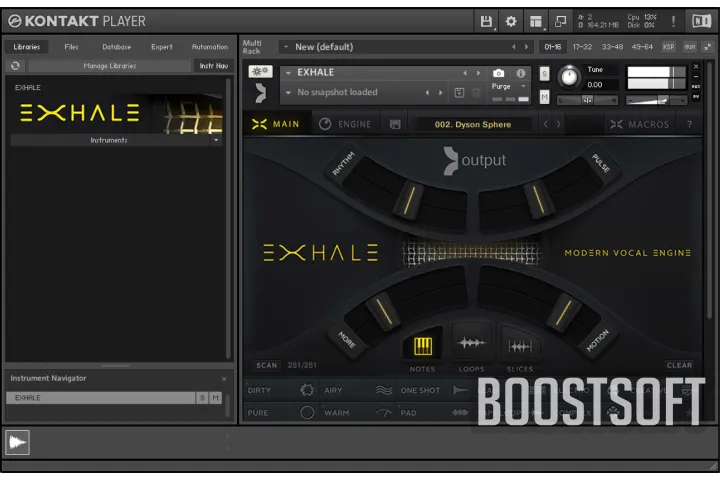Select next instrument arrow beside EXHALE name
Viewport: 720px width, 480px height.
coord(478,73)
